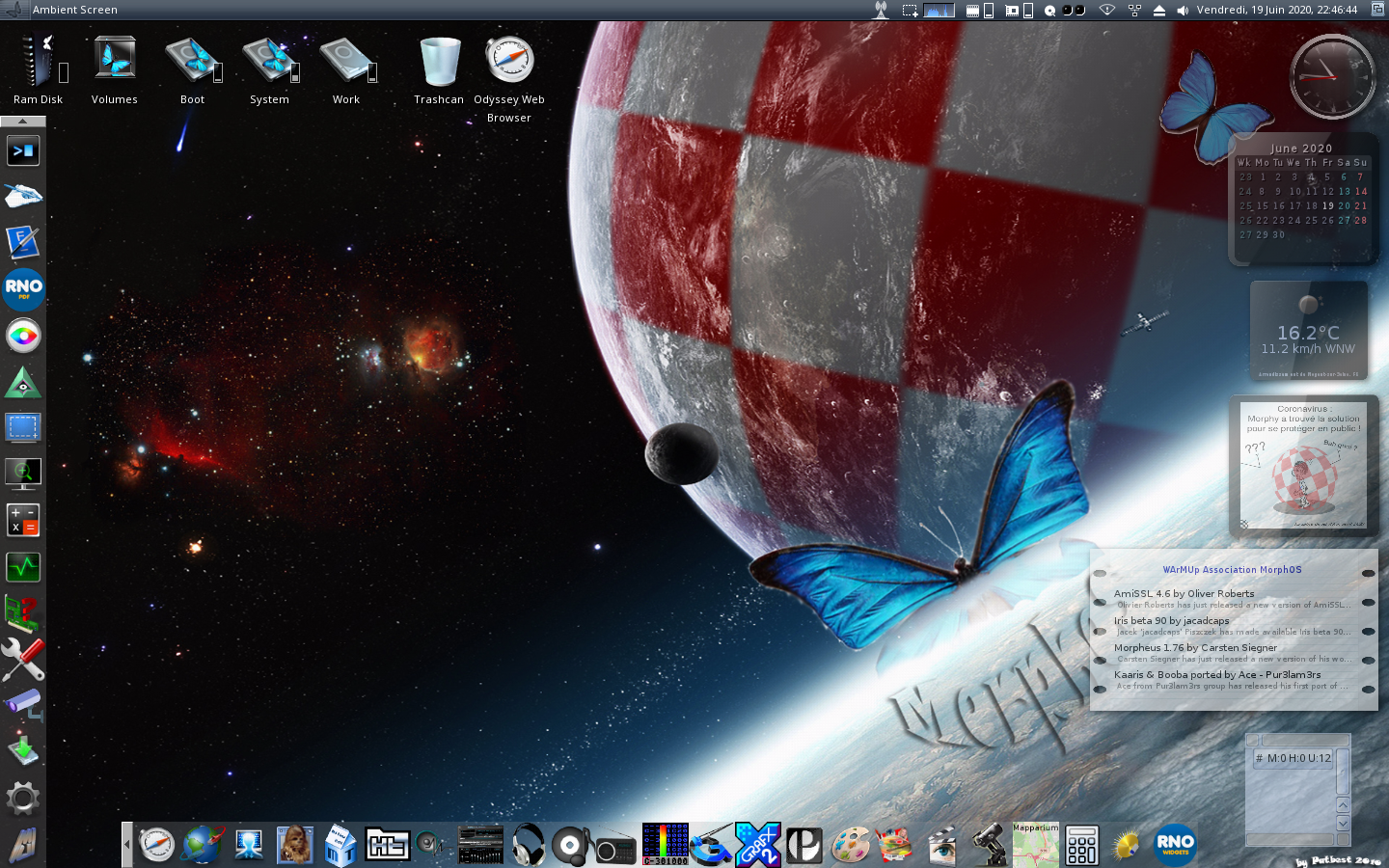Screen dimensions: 1389x868
Task: Launch the RNO PDF icon in side panel
Action: coord(23,289)
